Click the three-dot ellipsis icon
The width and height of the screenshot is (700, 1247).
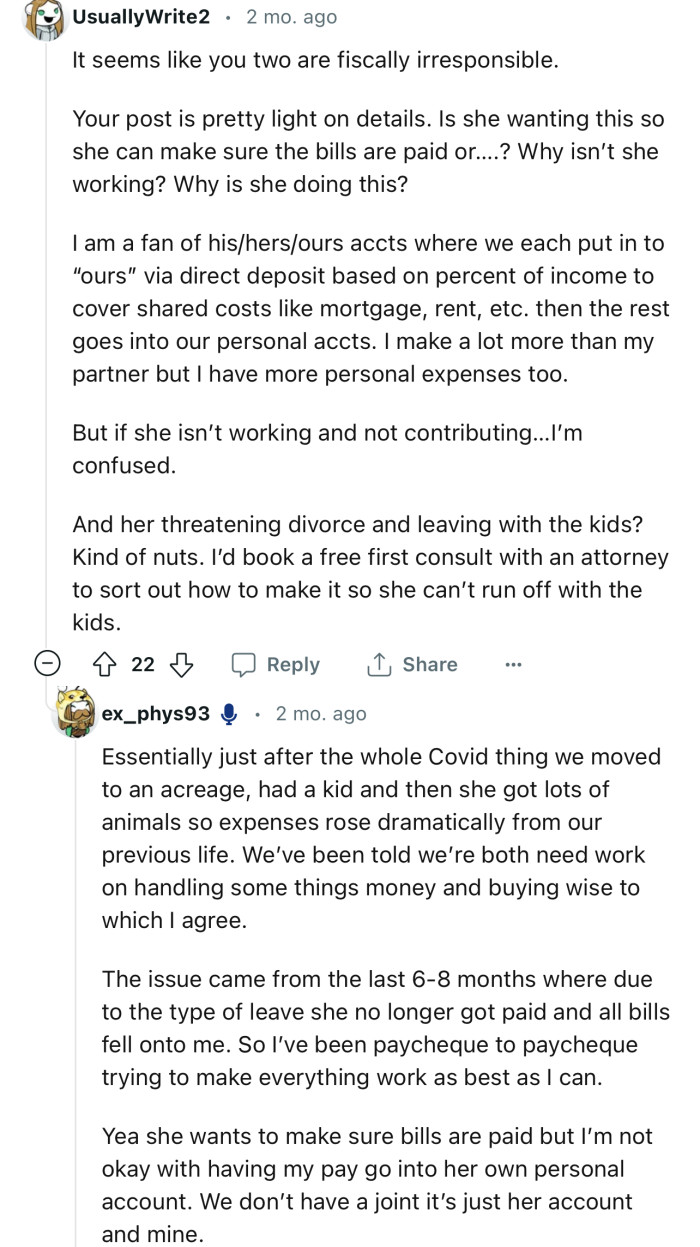[x=513, y=664]
